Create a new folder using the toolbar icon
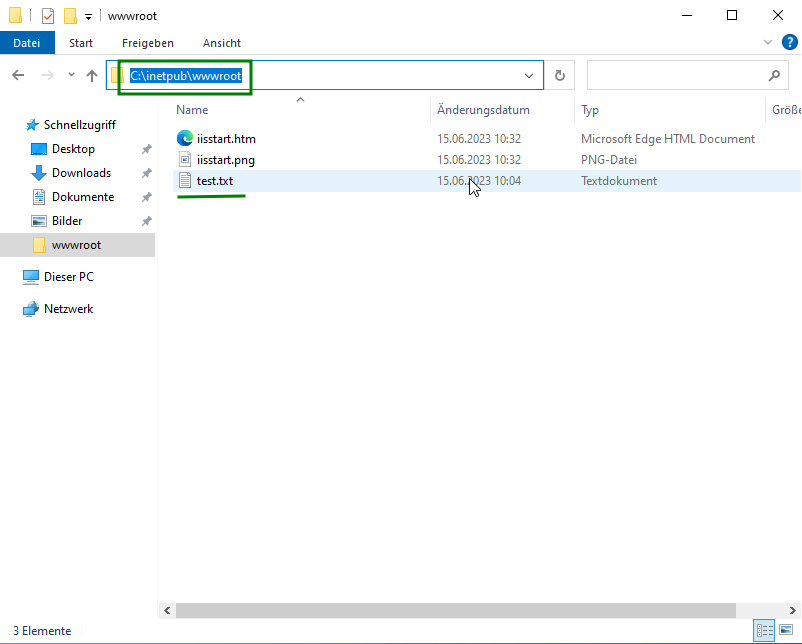The width and height of the screenshot is (802, 644). (x=68, y=15)
